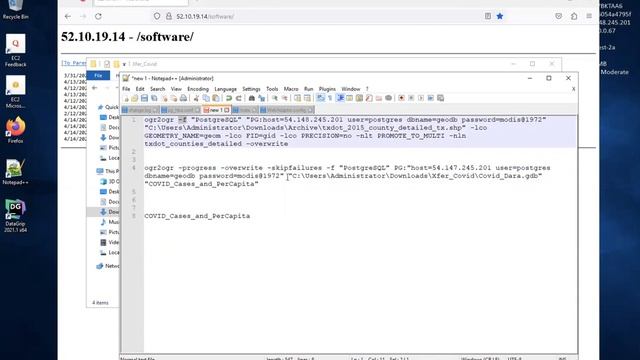Viewport: 640px width, 360px height.
Task: Click the Firefox extensions puzzle icon
Action: click(574, 16)
